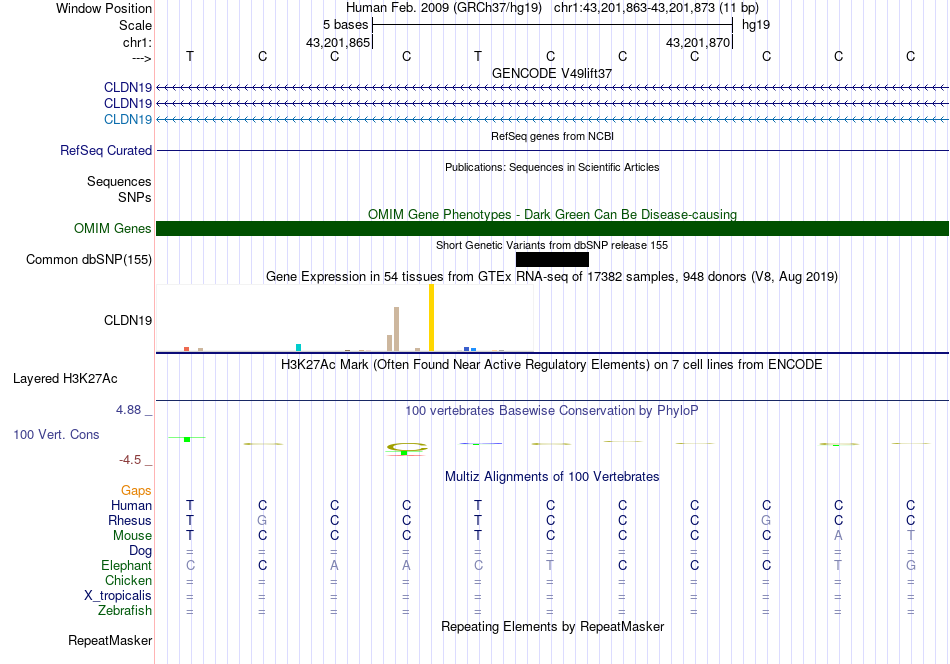Click the '5 bases' scale text
The height and width of the screenshot is (664, 950).
[x=345, y=25]
